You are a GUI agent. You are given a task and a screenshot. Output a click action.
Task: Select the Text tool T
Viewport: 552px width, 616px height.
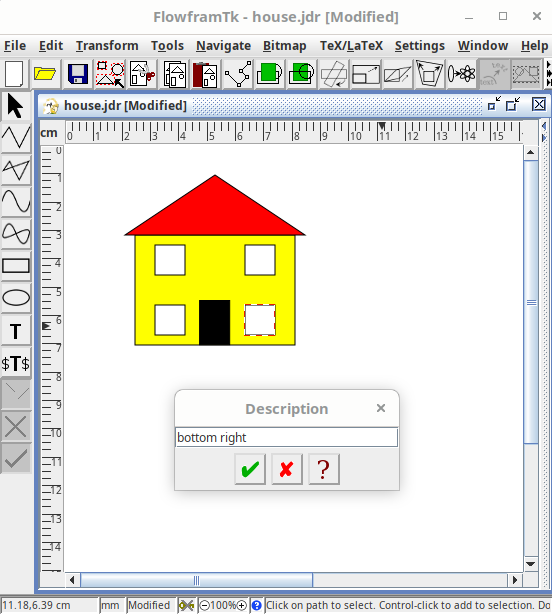coord(16,331)
